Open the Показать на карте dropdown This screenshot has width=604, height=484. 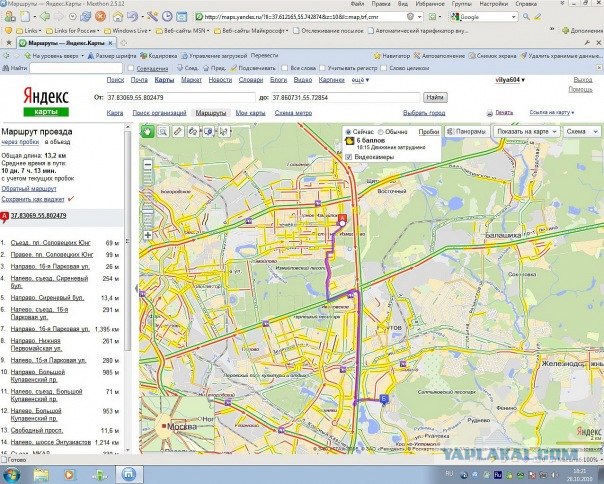point(527,131)
